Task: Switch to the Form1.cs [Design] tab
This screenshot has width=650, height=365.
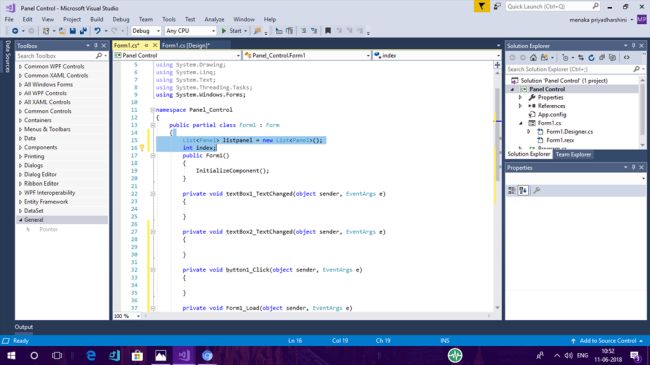Action: (x=186, y=45)
